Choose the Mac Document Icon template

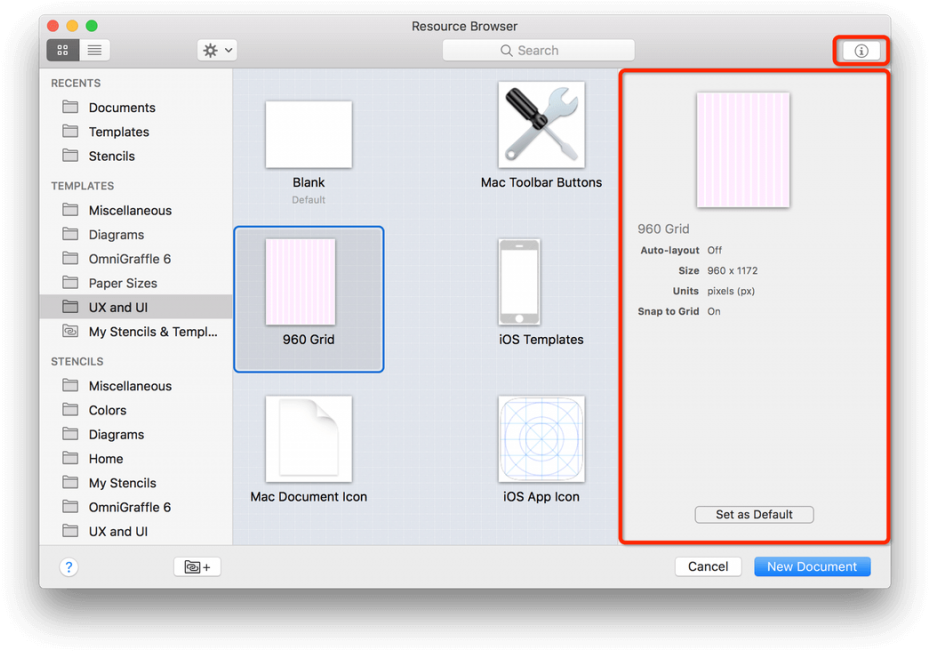click(309, 439)
